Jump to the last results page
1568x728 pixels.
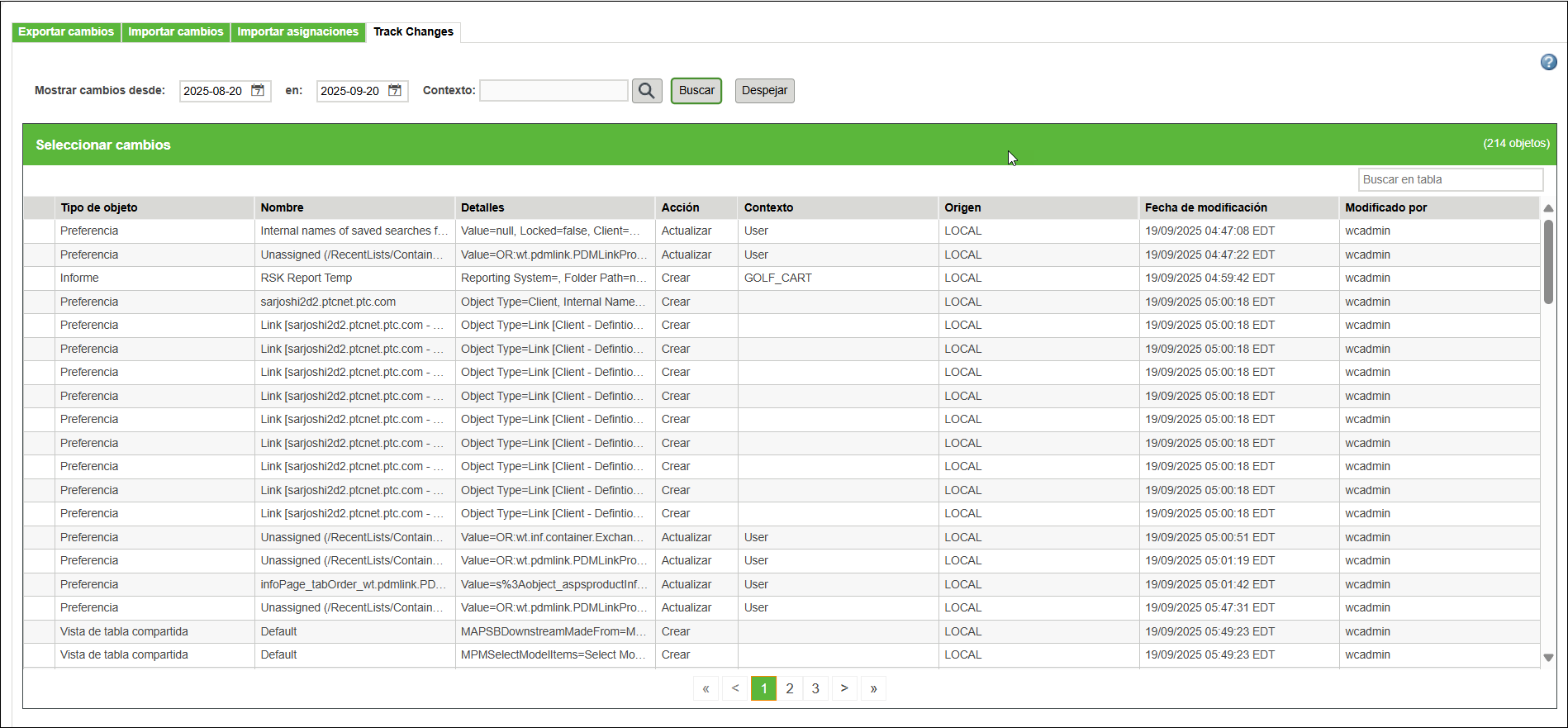[x=873, y=688]
